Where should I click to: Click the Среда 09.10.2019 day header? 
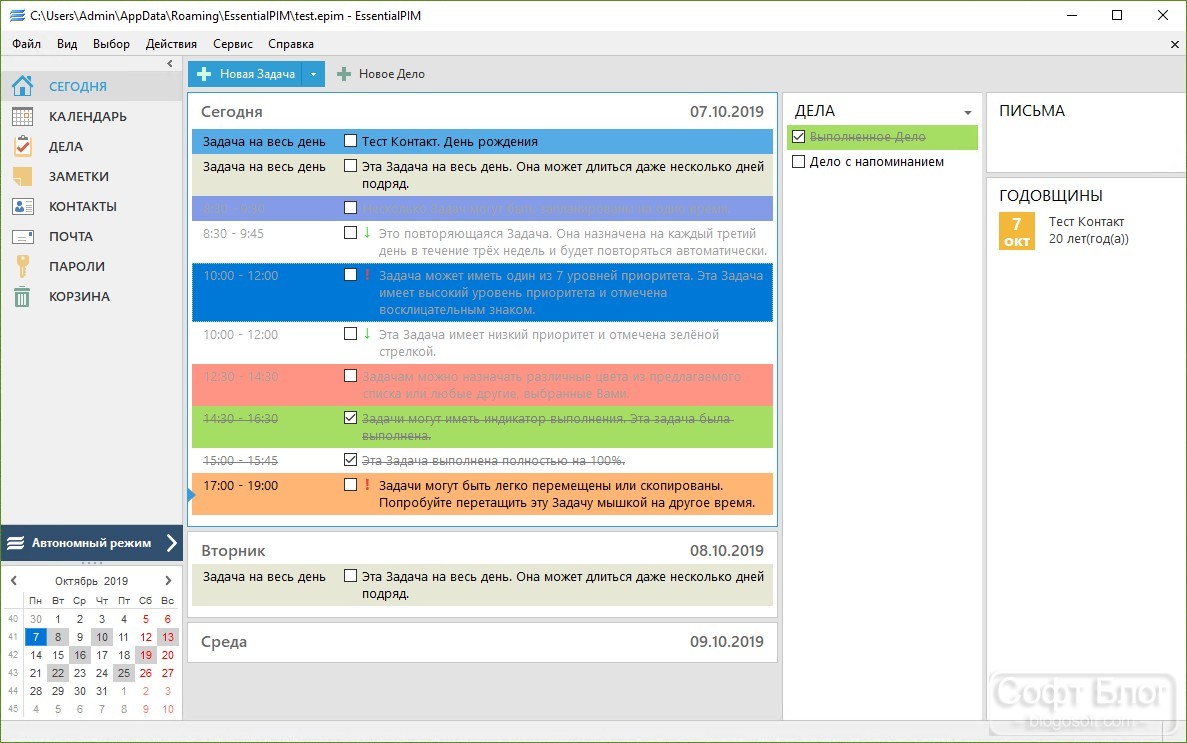coord(482,642)
